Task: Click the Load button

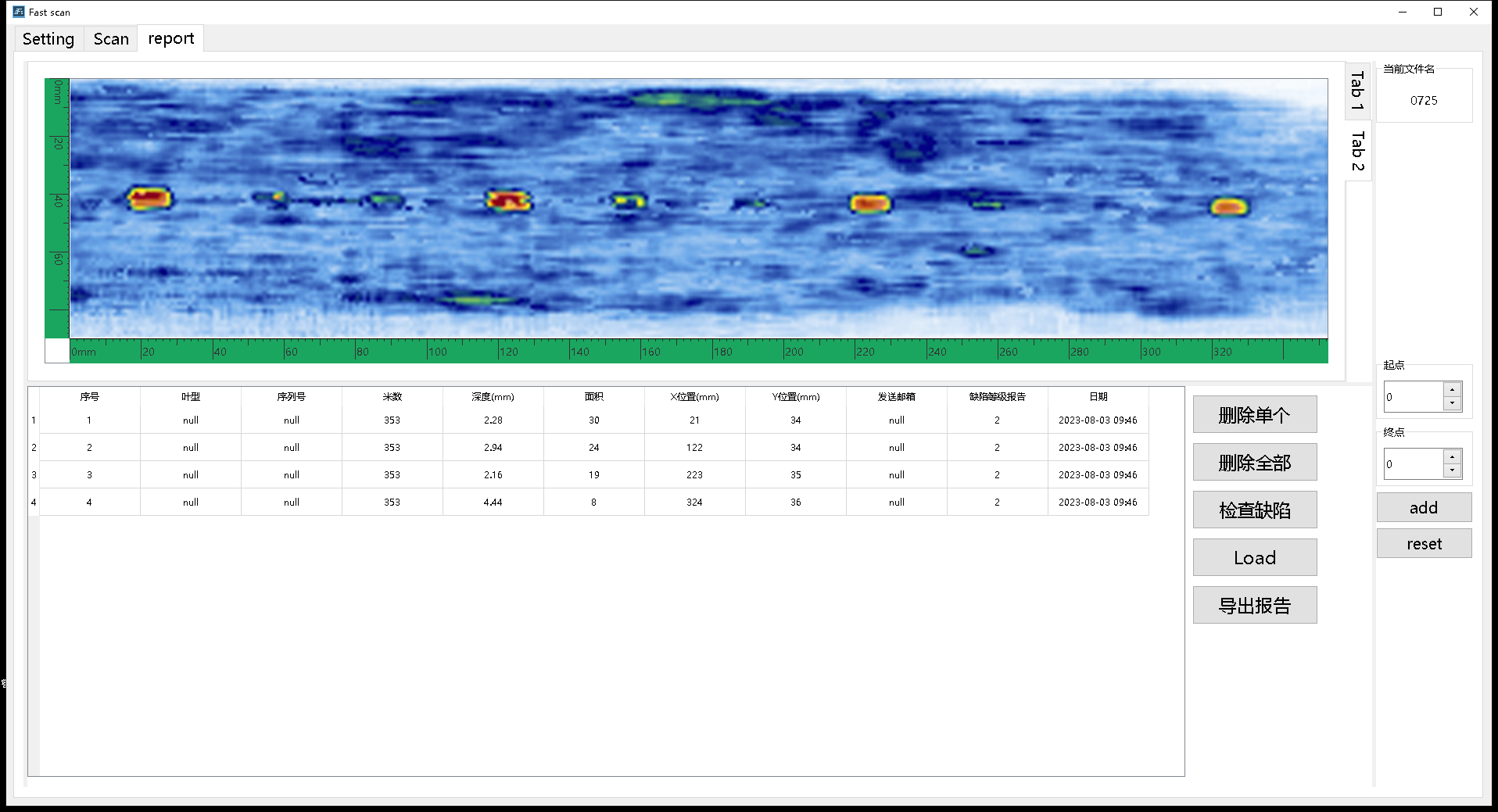Action: point(1255,558)
